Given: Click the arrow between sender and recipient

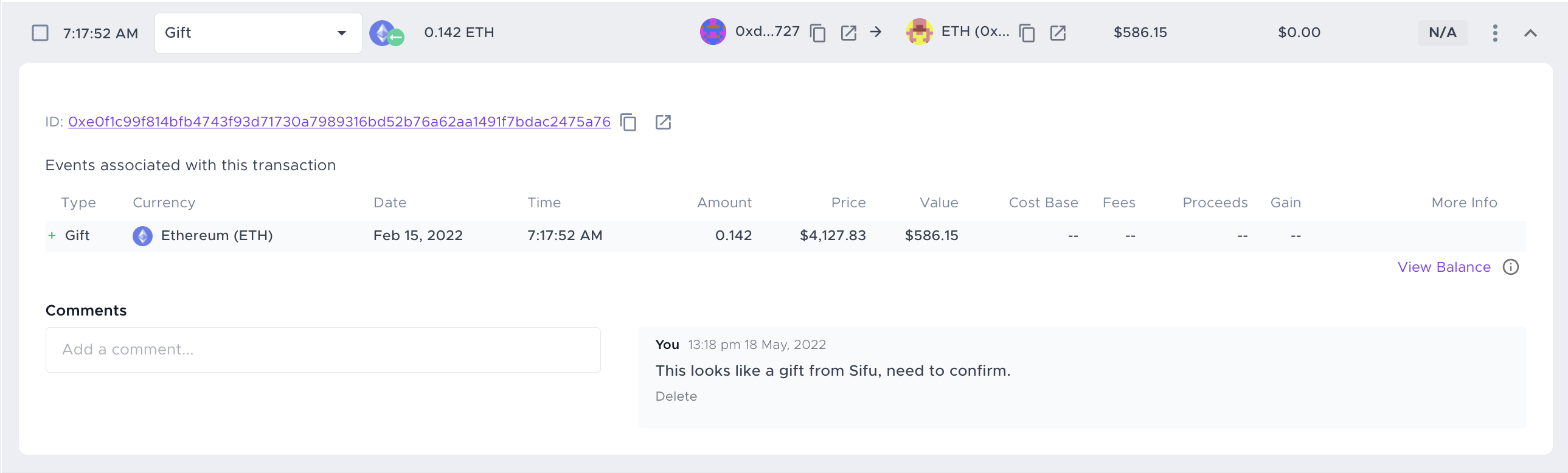Looking at the screenshot, I should coord(876,33).
